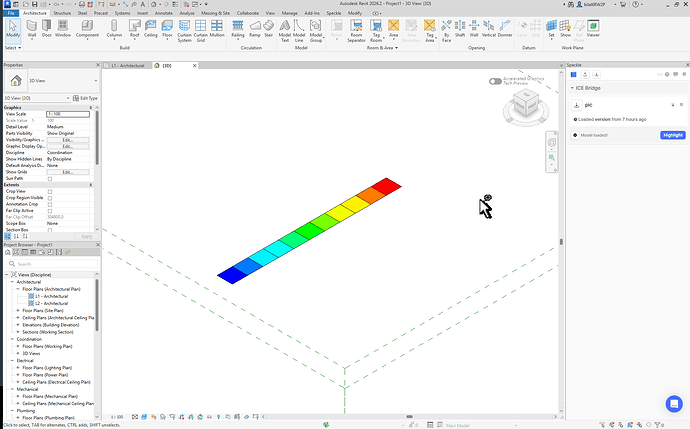Select the Mullion tool
Image resolution: width=690 pixels, height=429 pixels.
217,29
